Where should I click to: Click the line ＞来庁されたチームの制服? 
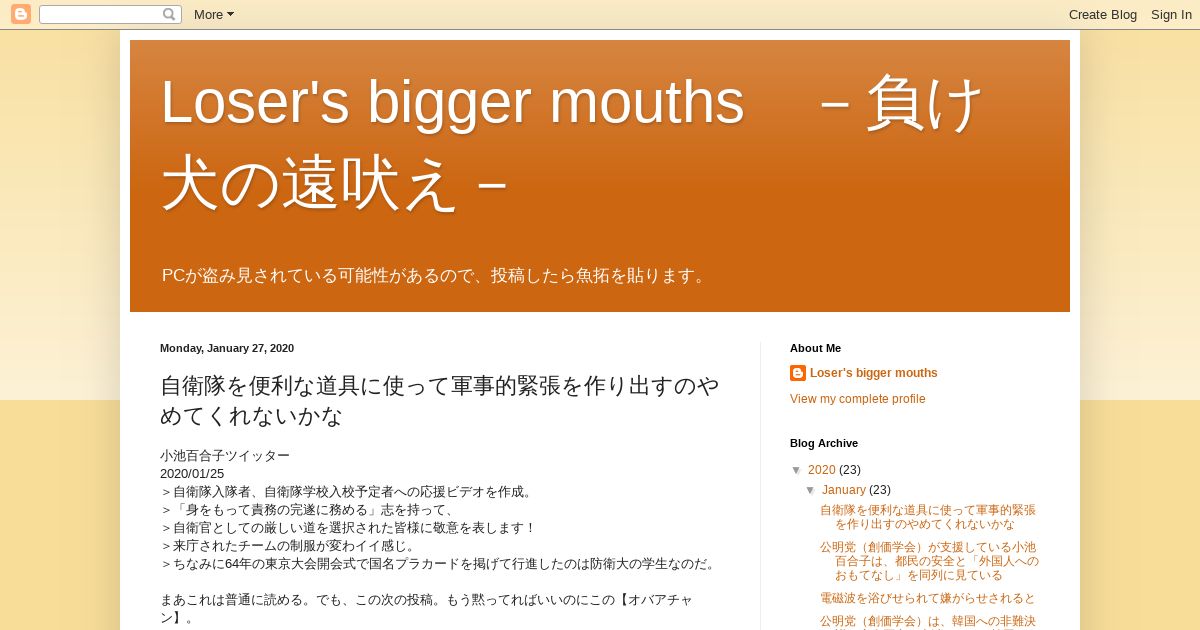point(289,546)
